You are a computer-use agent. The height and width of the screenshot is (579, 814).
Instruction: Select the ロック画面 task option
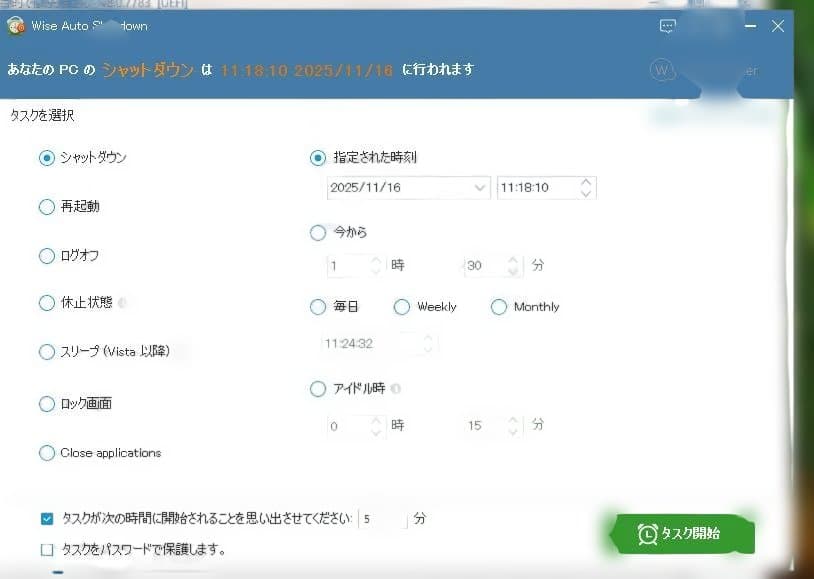pos(46,404)
